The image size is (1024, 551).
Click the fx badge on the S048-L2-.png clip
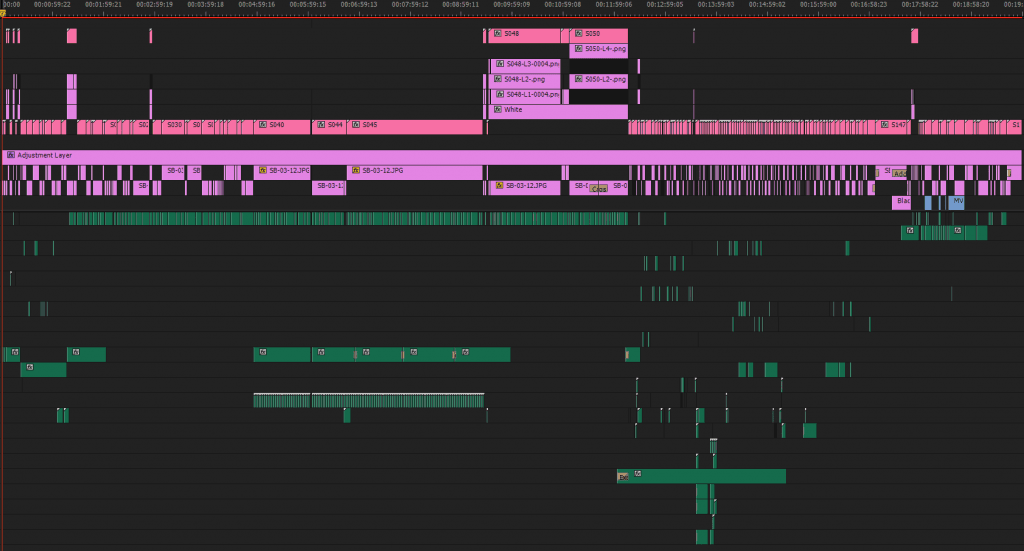498,79
